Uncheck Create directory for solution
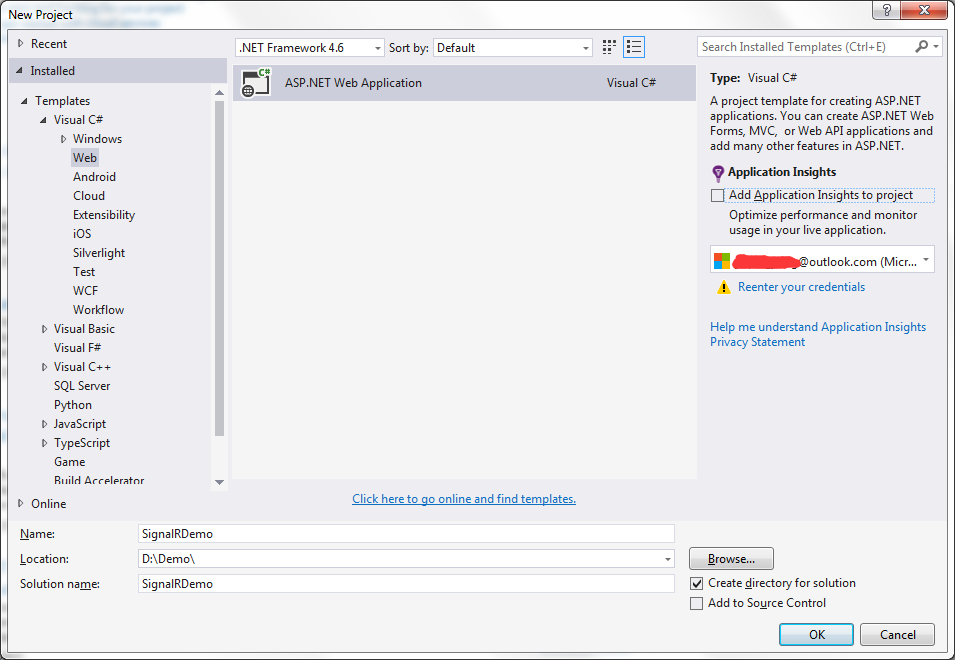Image resolution: width=955 pixels, height=660 pixels. click(697, 583)
